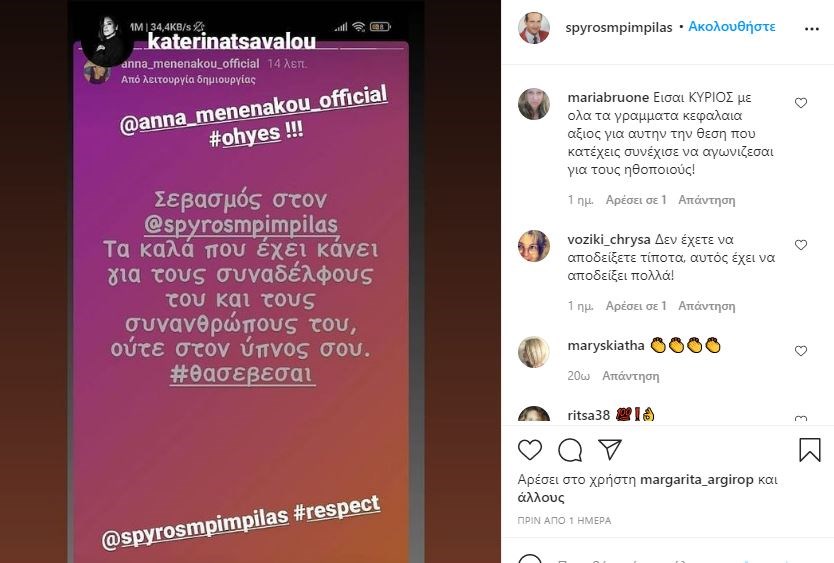Open voziki_chrysa's avatar picture
Viewport: 834px width, 563px height.
pyautogui.click(x=533, y=246)
